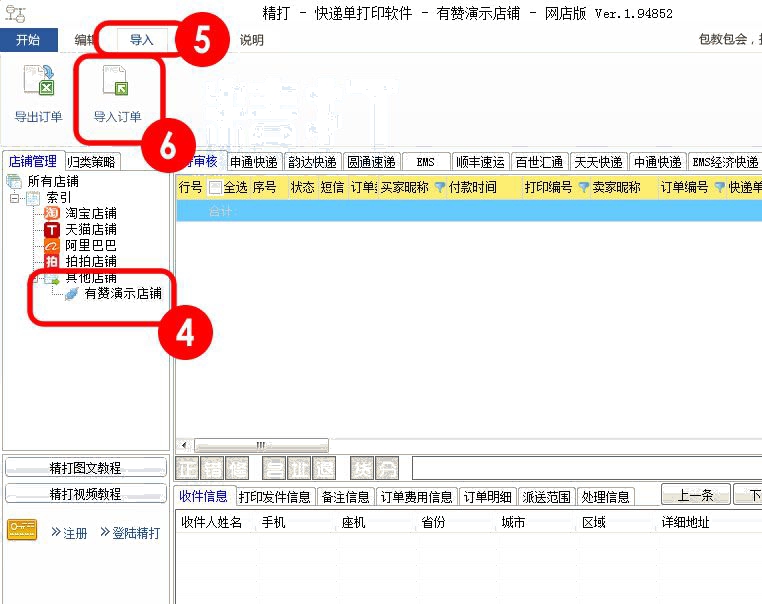Click the key icon beside 注册
Image resolution: width=762 pixels, height=604 pixels.
(x=22, y=532)
